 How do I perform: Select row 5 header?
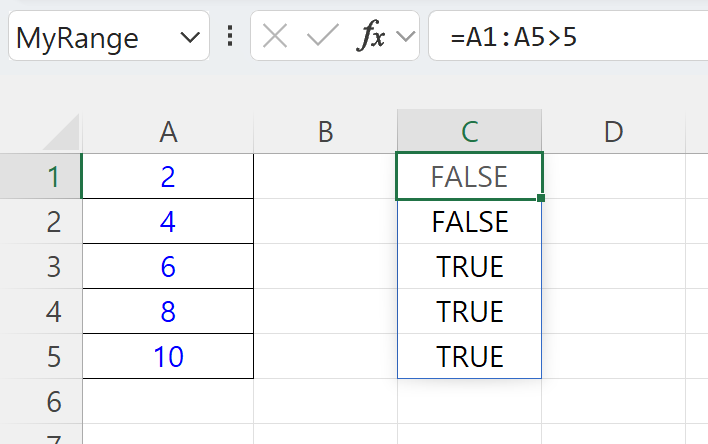pyautogui.click(x=41, y=356)
